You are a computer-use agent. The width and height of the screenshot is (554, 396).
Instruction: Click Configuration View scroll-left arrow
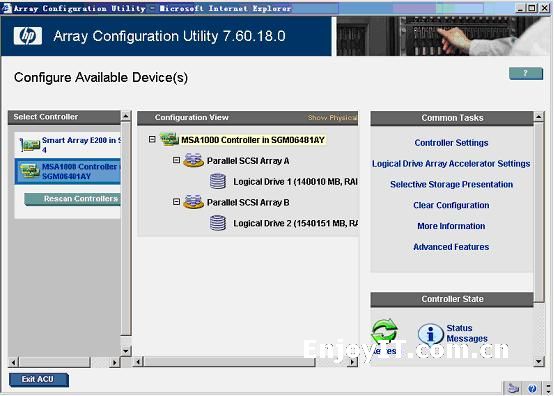138,362
